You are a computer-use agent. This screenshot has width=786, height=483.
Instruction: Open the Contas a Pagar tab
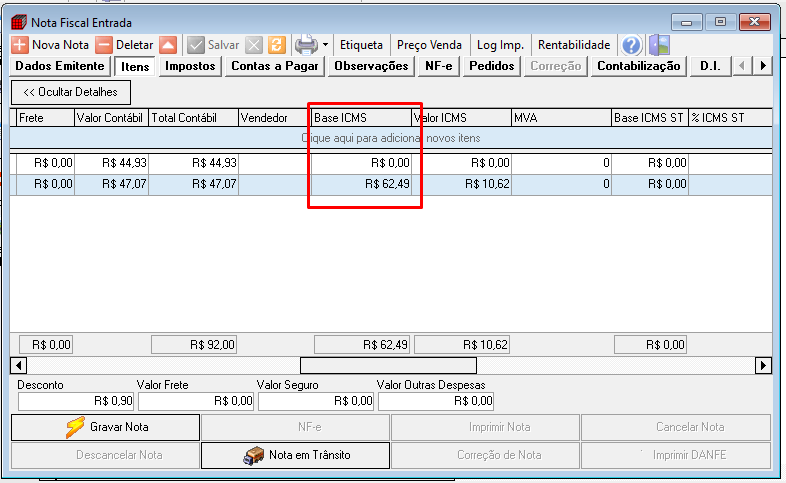tap(275, 66)
